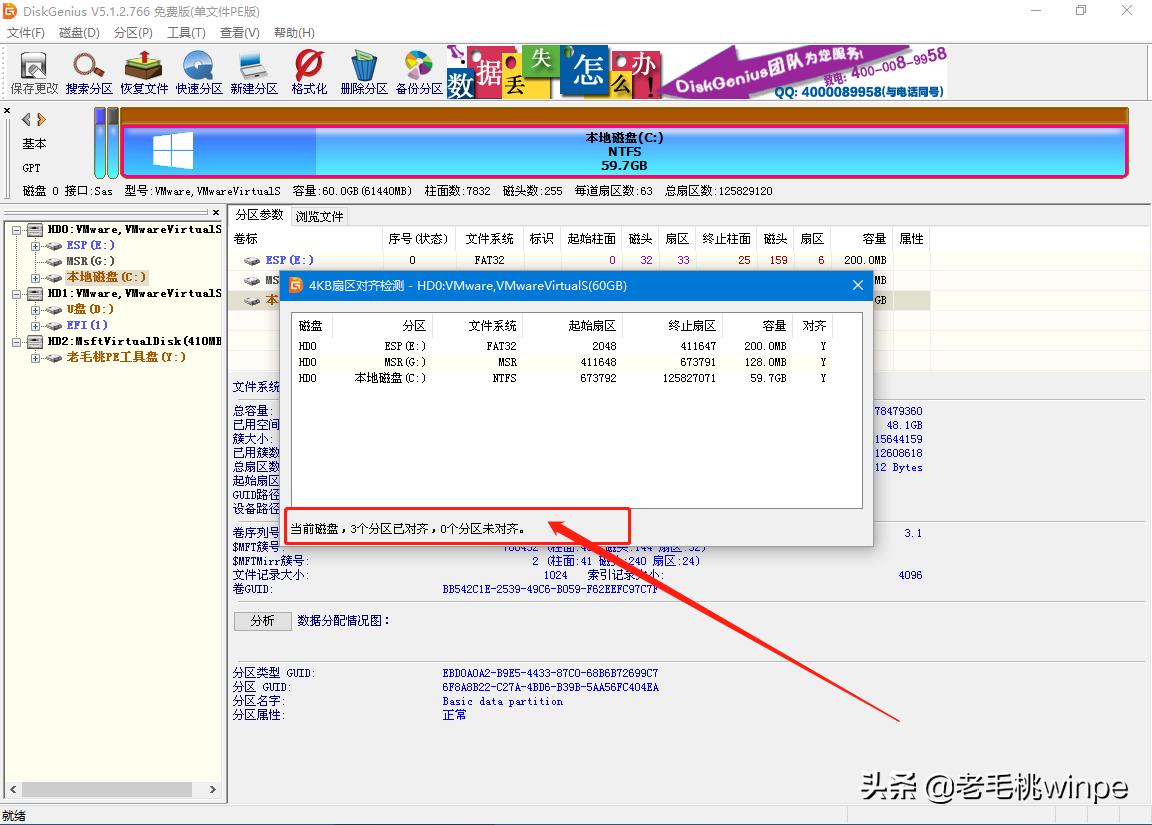Screen dimensions: 1152x825
Task: Expand the 老毛桃PE工具盘 (Y:) node
Action: [x=35, y=358]
